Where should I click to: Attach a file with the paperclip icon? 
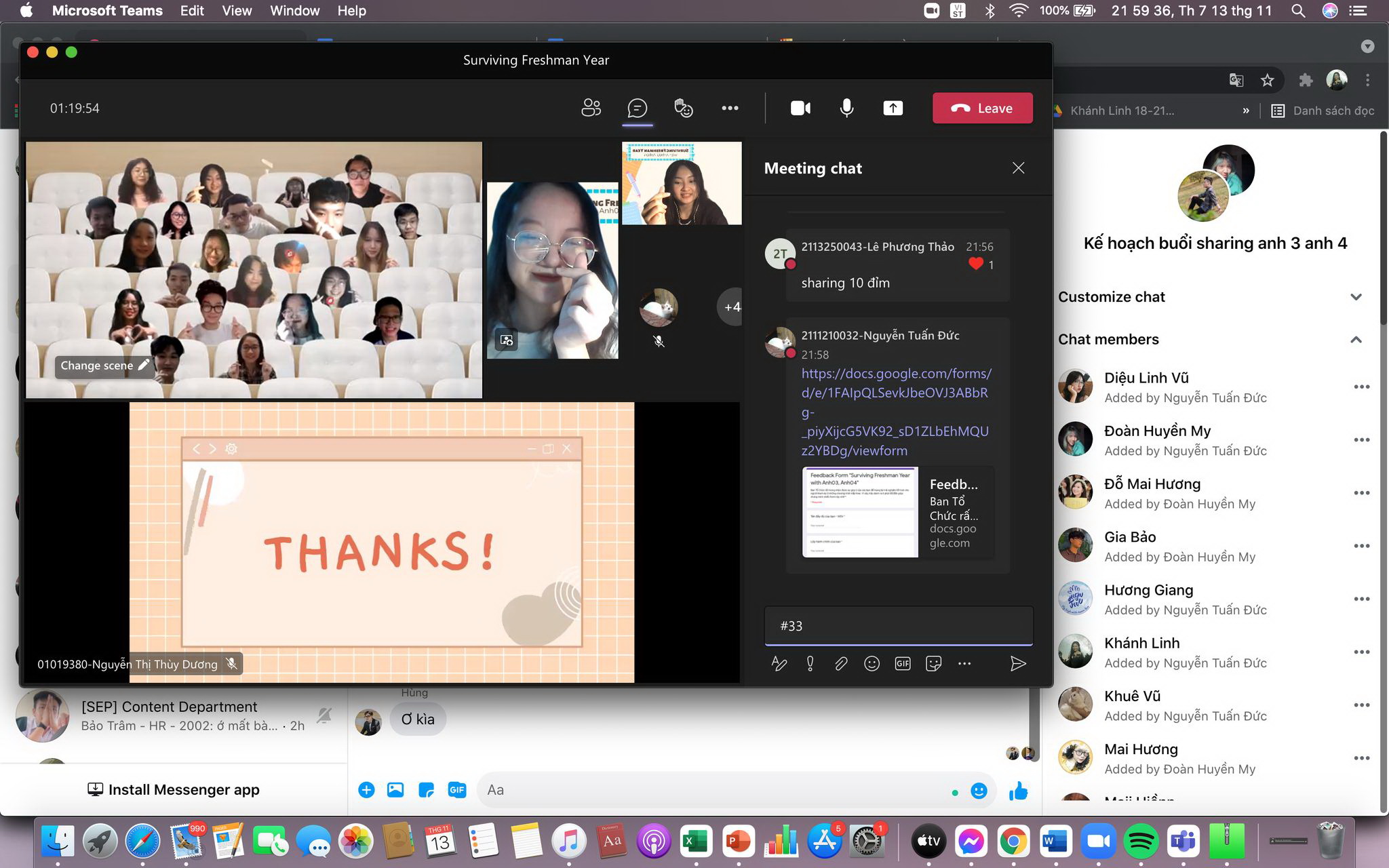(x=841, y=664)
